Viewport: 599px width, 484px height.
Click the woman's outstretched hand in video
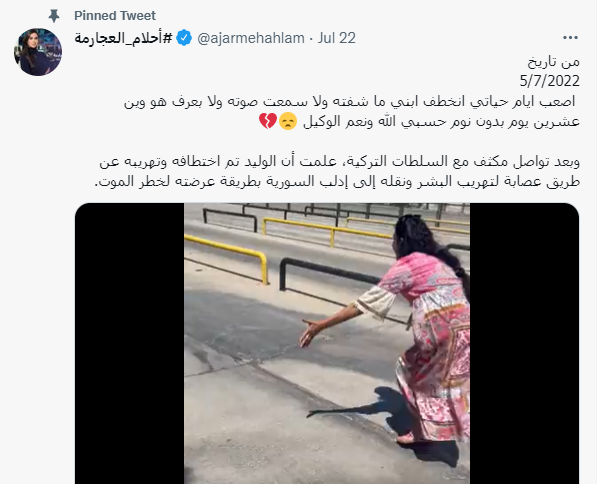(311, 332)
